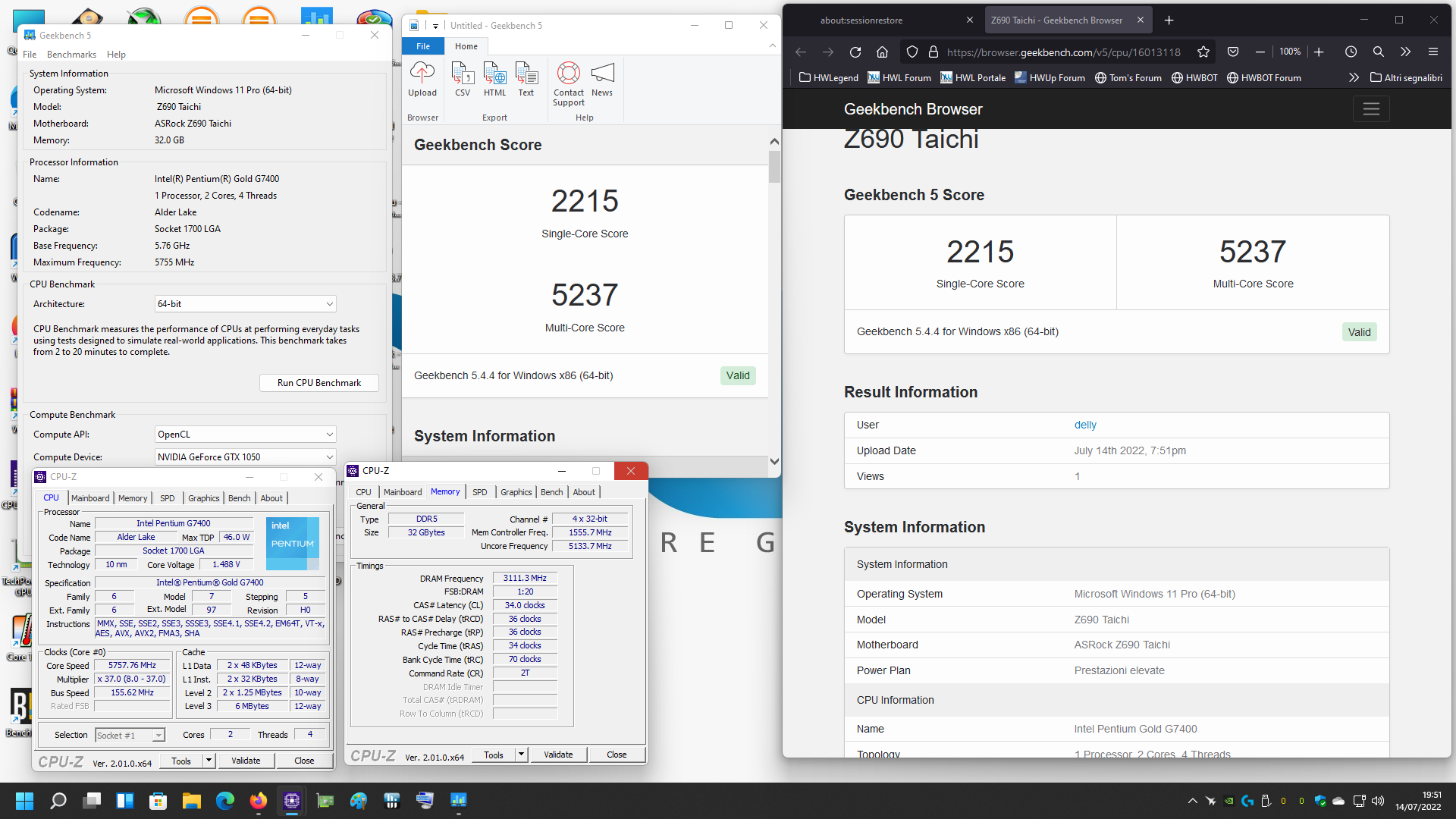The height and width of the screenshot is (819, 1456).
Task: Open Task View on the taskbar
Action: coord(93,801)
